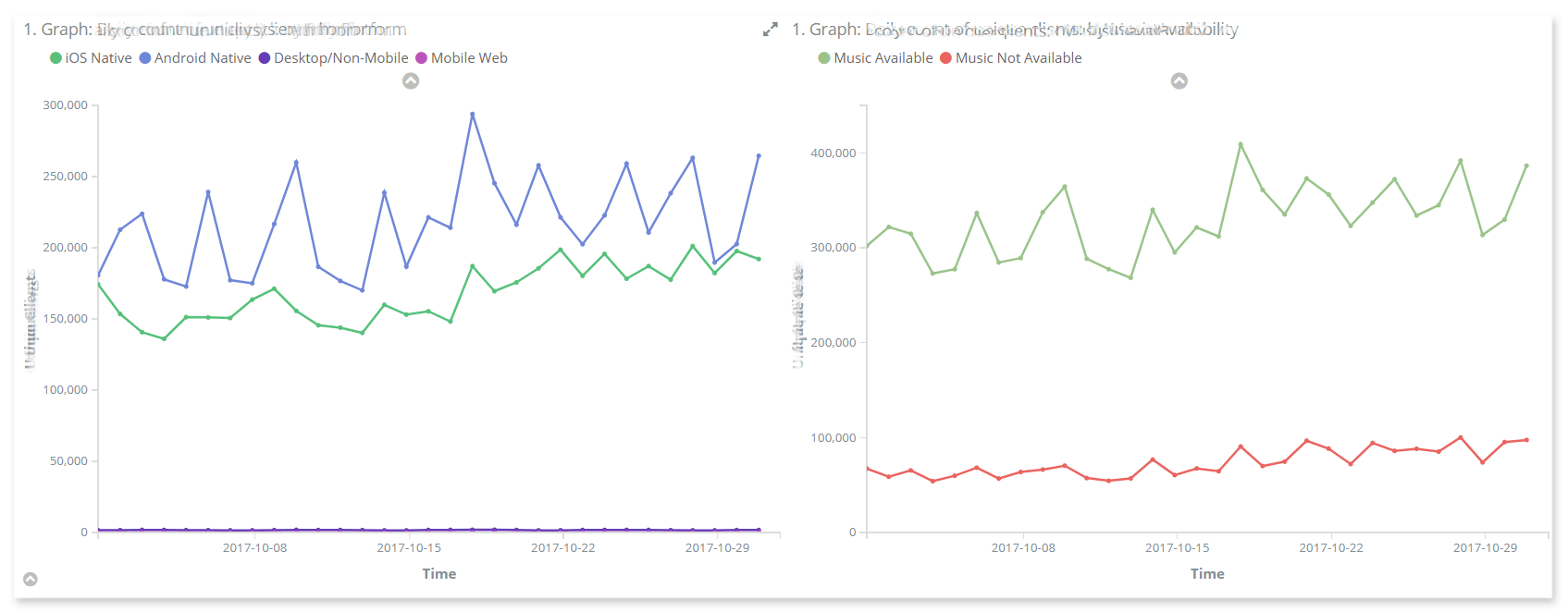This screenshot has height=612, width=1568.
Task: Toggle the Mobile Web legend entry
Action: 462,58
